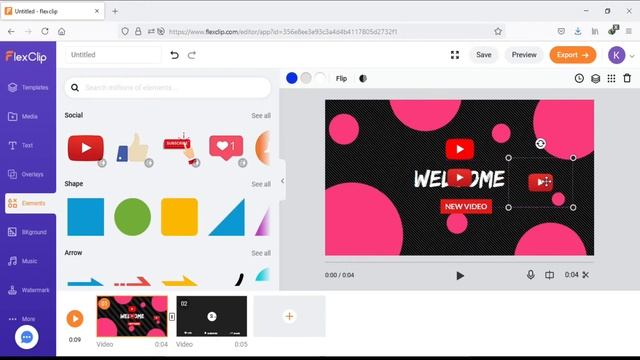This screenshot has height=360, width=640.
Task: Go to browser home page
Action: [x=62, y=31]
